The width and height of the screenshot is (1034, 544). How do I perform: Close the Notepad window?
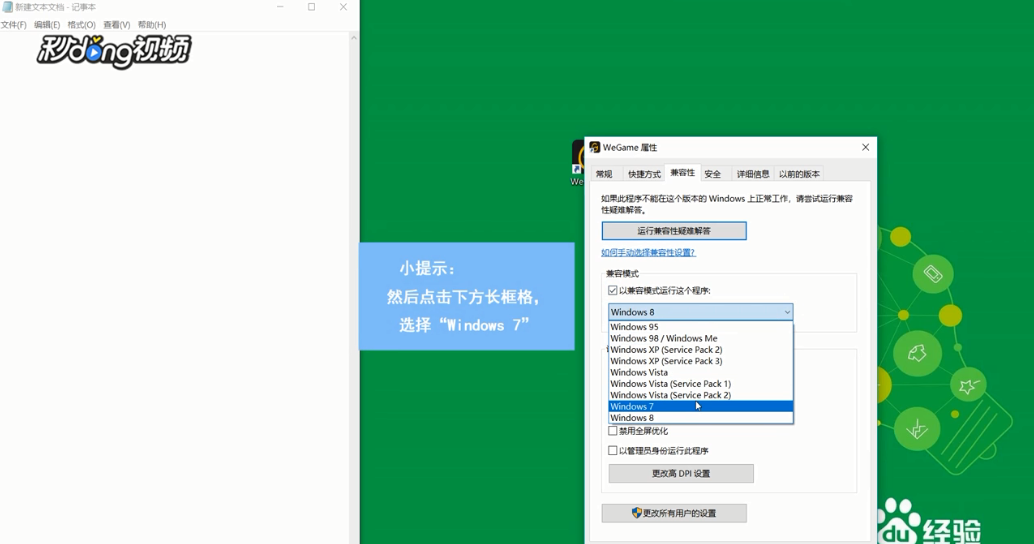pyautogui.click(x=343, y=7)
